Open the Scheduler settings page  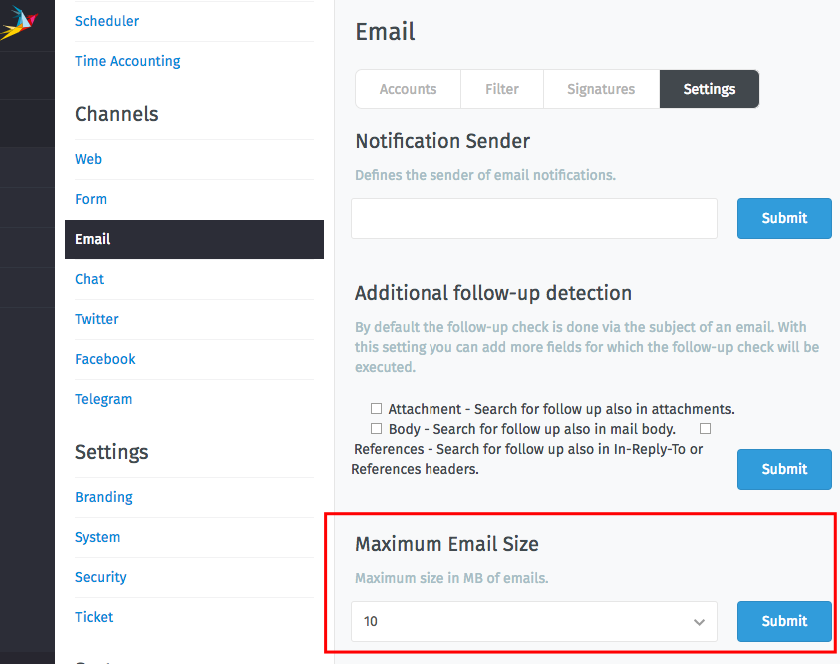click(107, 21)
